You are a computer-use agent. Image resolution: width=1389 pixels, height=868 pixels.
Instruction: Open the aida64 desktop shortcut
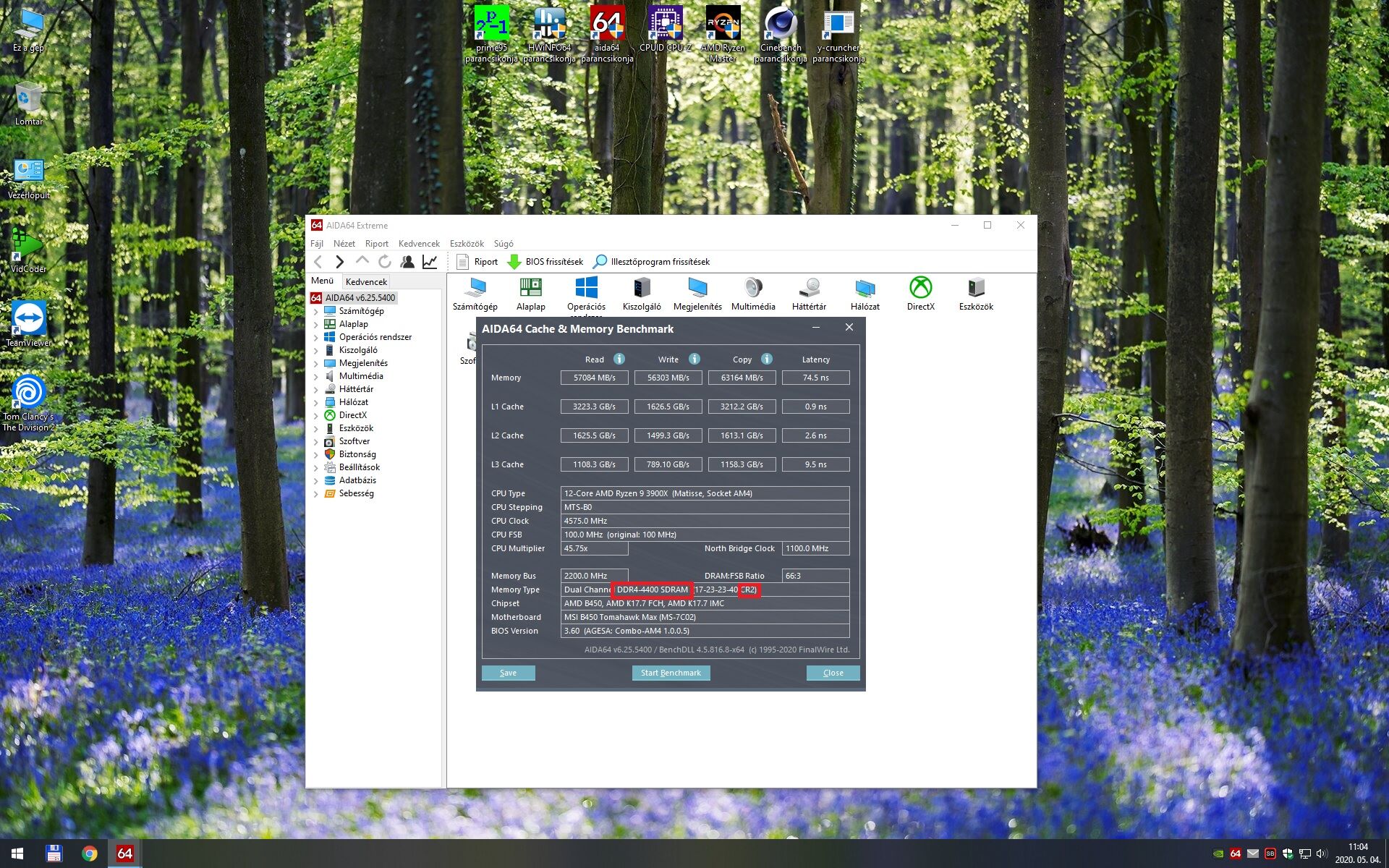(607, 34)
